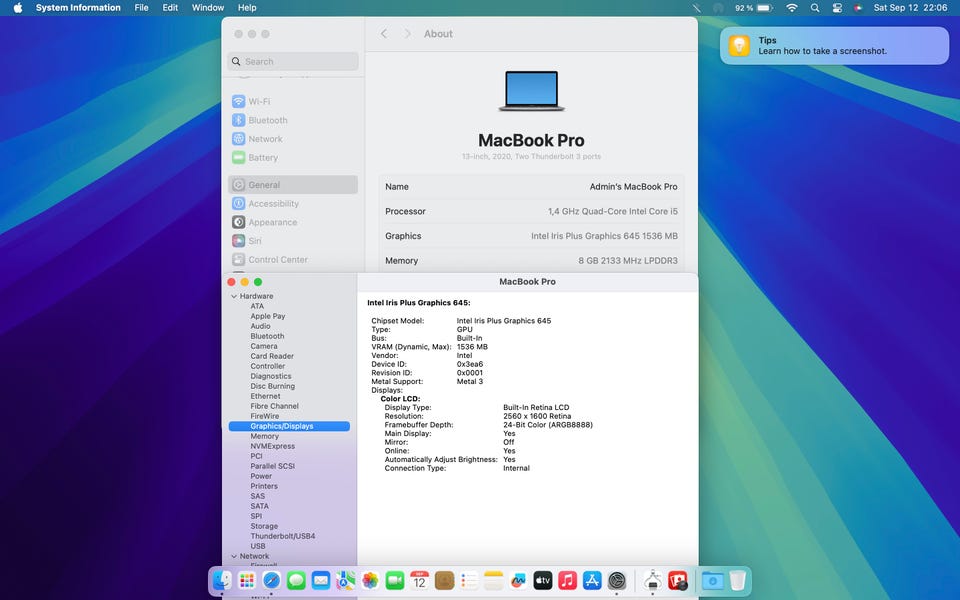Open Control Center from menu bar
This screenshot has height=600, width=960.
click(837, 8)
